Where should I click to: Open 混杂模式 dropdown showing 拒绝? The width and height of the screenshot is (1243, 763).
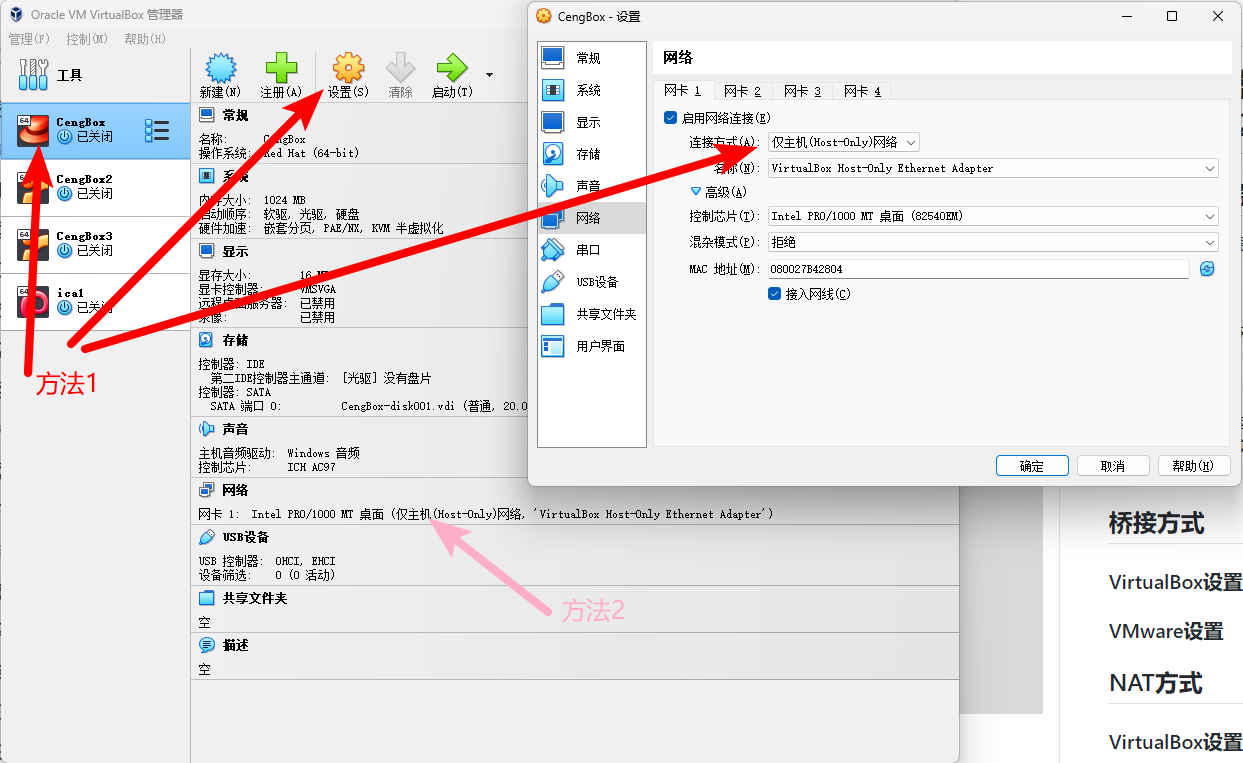(993, 242)
